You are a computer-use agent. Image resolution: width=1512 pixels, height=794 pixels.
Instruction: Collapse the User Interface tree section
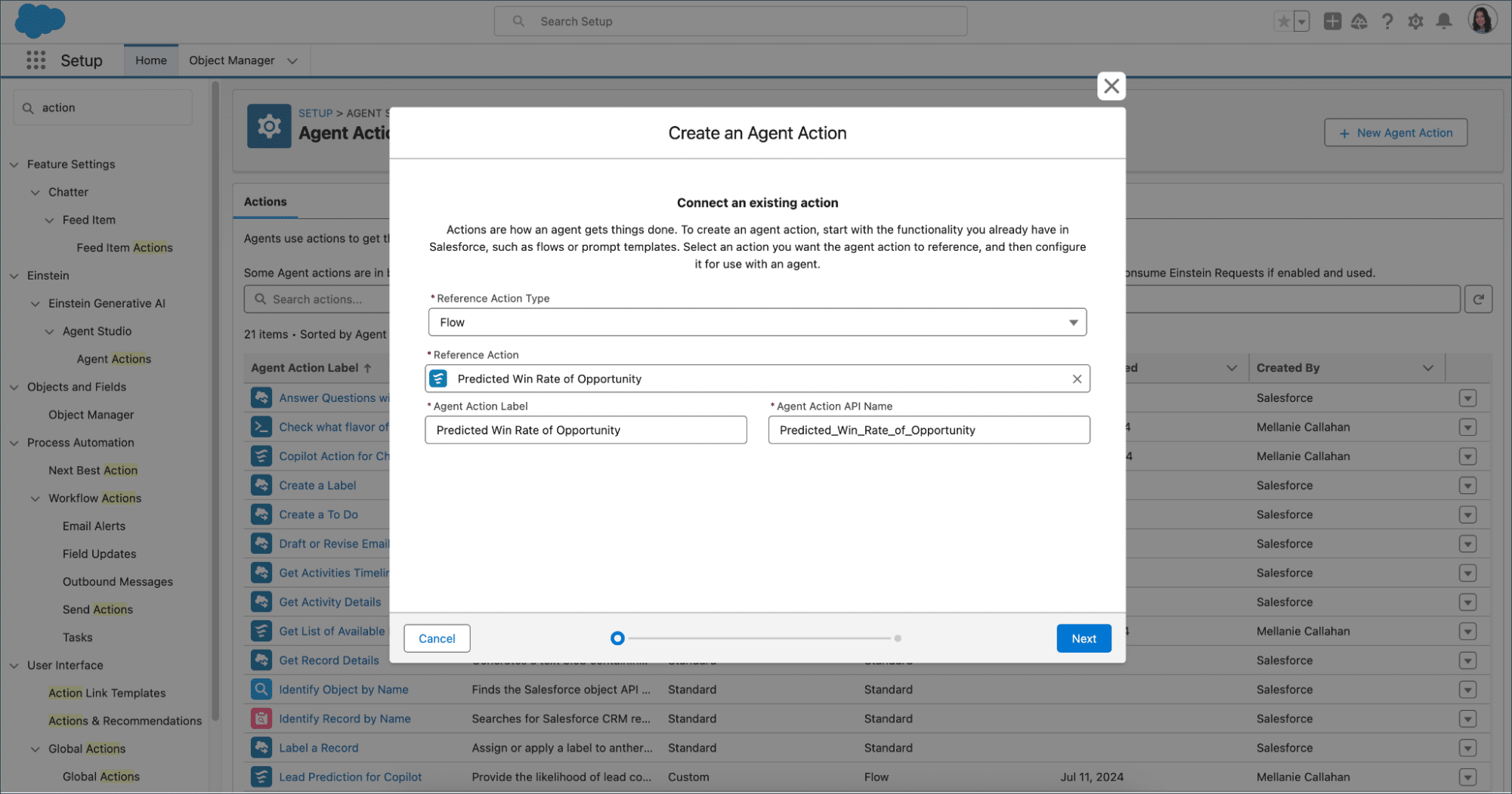(14, 666)
